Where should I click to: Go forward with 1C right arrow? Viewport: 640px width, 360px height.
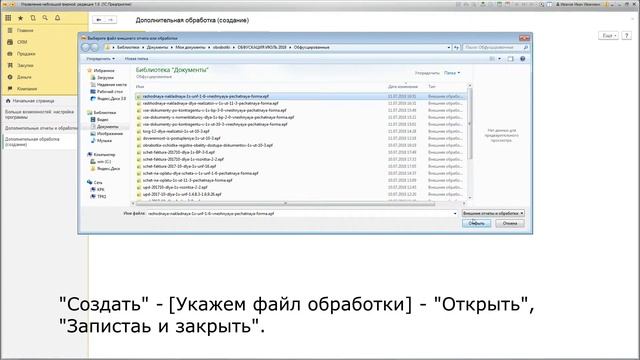110,20
